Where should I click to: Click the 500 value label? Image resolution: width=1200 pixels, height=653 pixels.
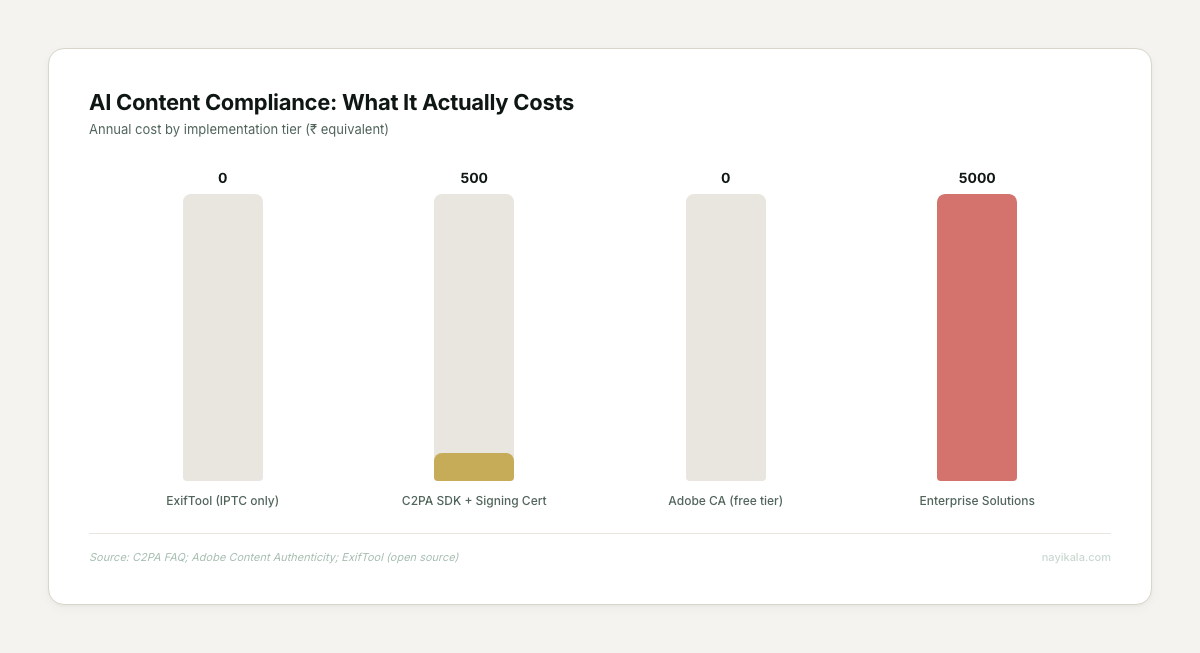474,178
